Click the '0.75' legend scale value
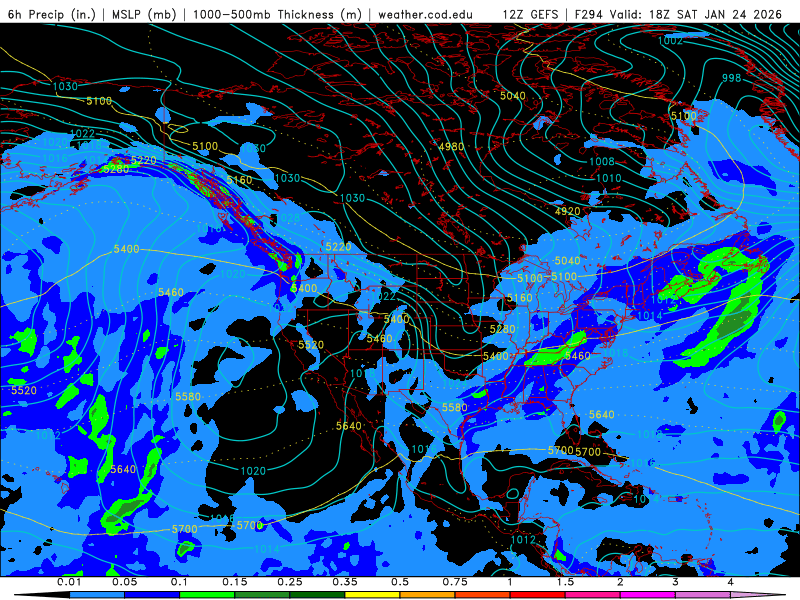800x600 pixels. point(455,582)
